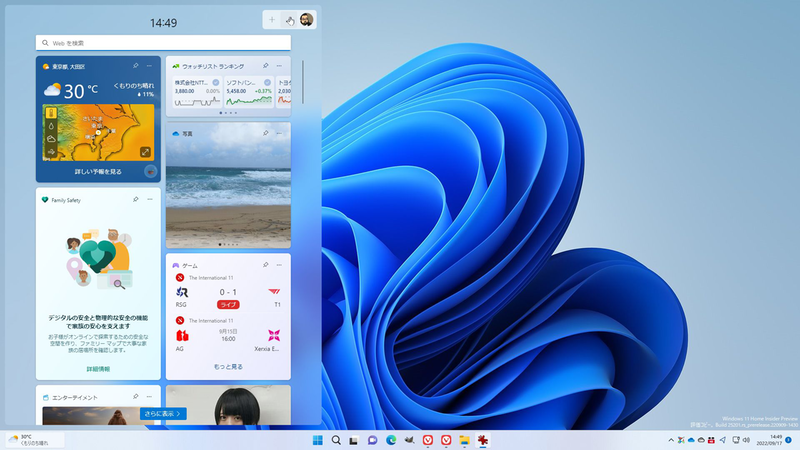Open the ソフトバンク stock card
The image size is (800, 450).
[248, 90]
